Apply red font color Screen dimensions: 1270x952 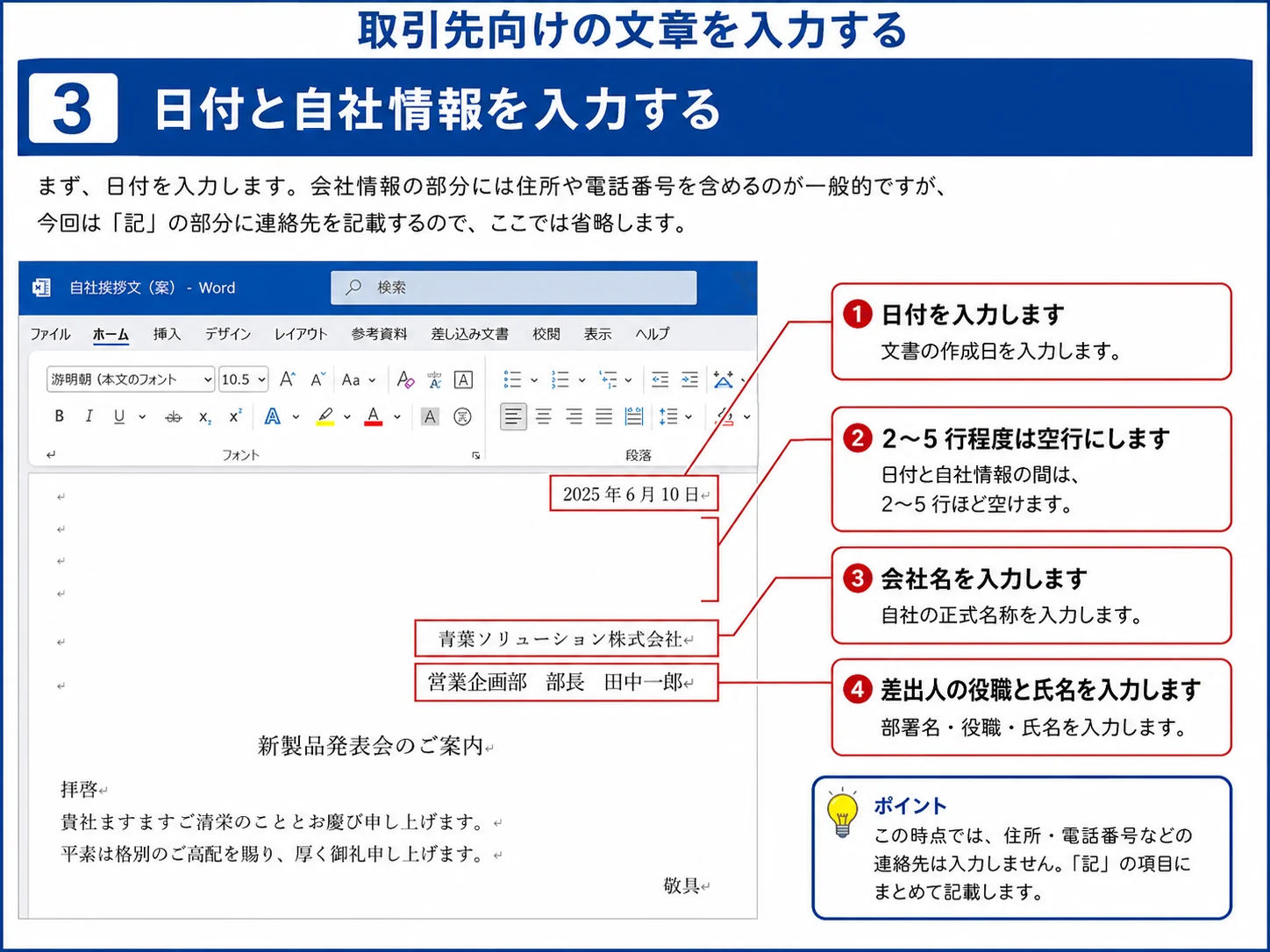374,416
